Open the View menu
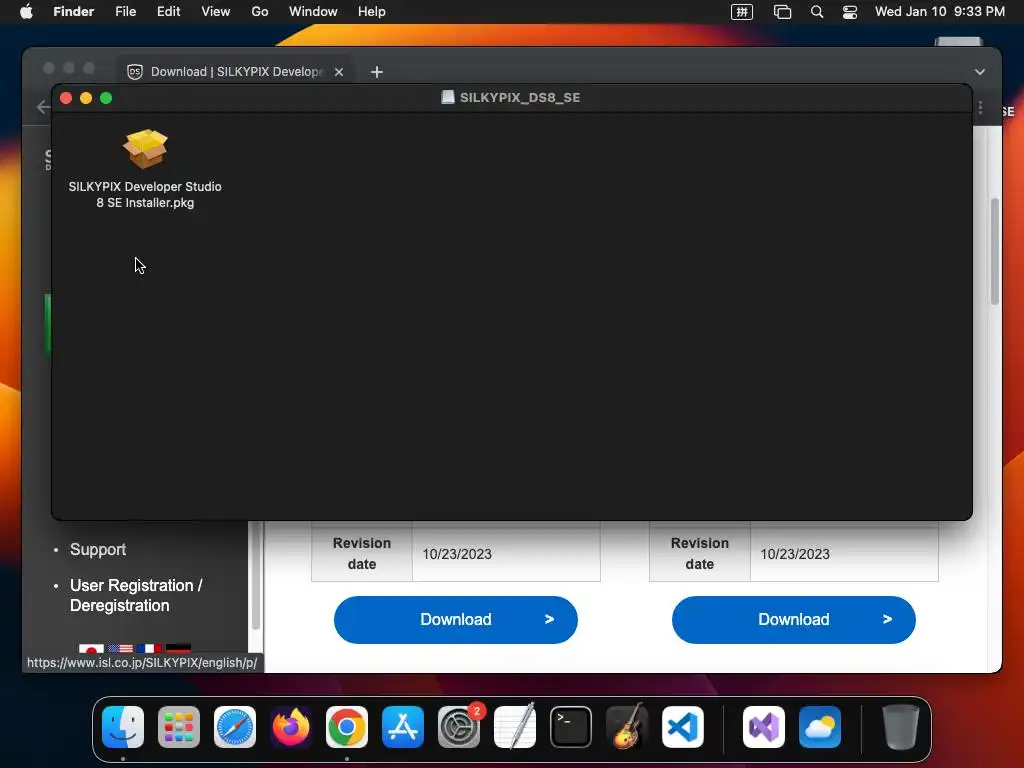This screenshot has height=768, width=1024. 216,12
